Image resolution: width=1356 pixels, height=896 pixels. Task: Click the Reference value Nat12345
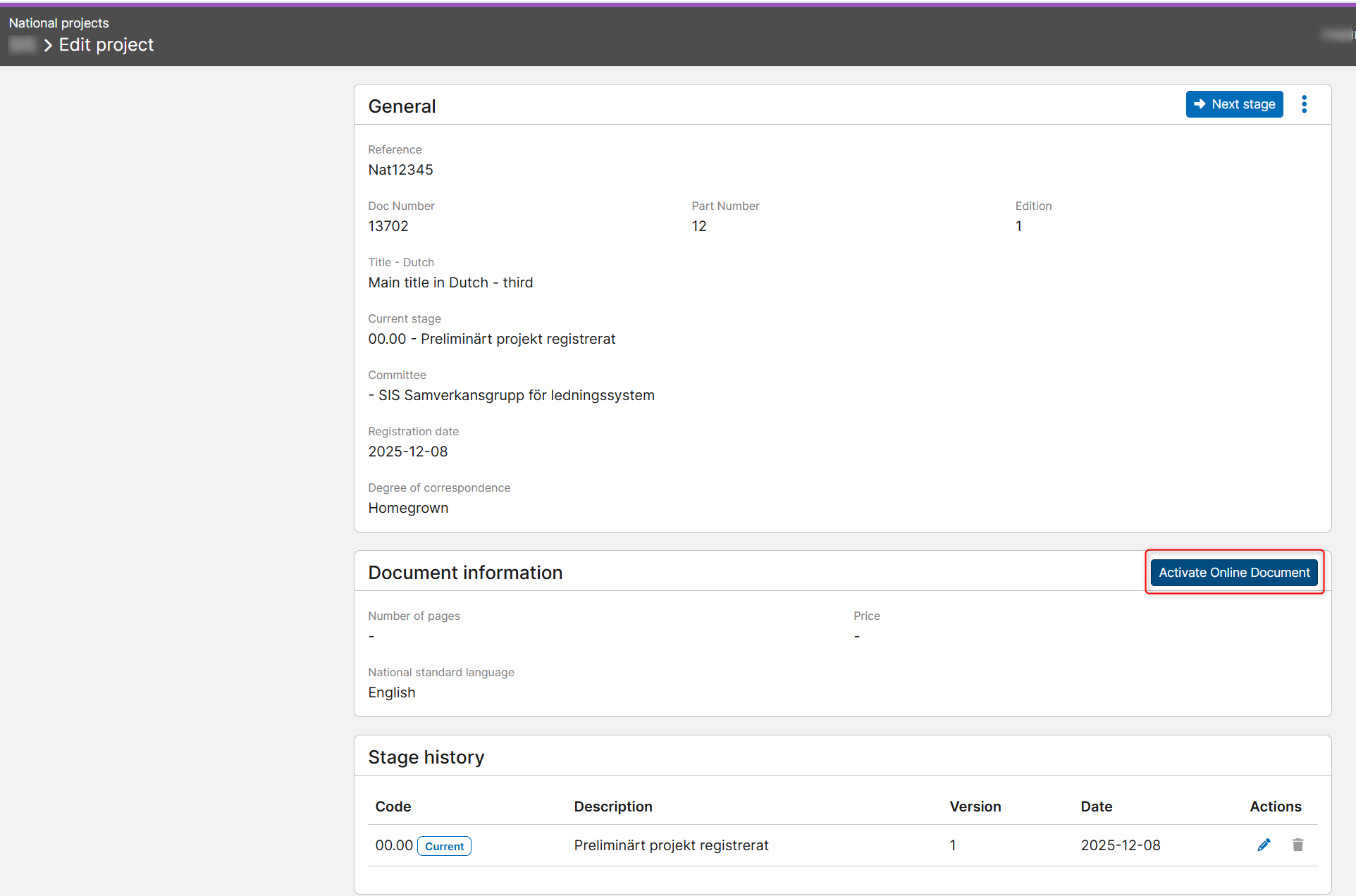click(x=400, y=170)
